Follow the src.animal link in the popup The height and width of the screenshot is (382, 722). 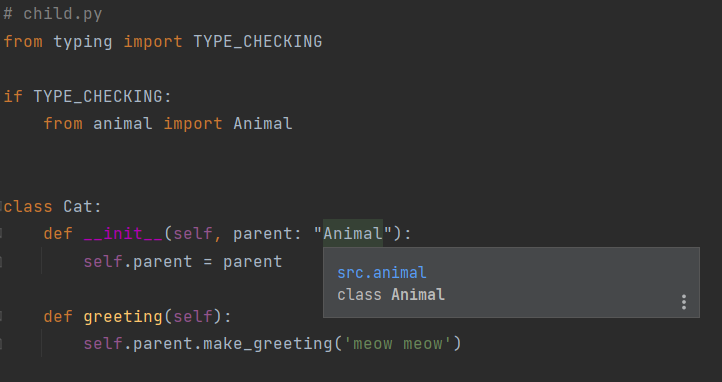point(382,272)
